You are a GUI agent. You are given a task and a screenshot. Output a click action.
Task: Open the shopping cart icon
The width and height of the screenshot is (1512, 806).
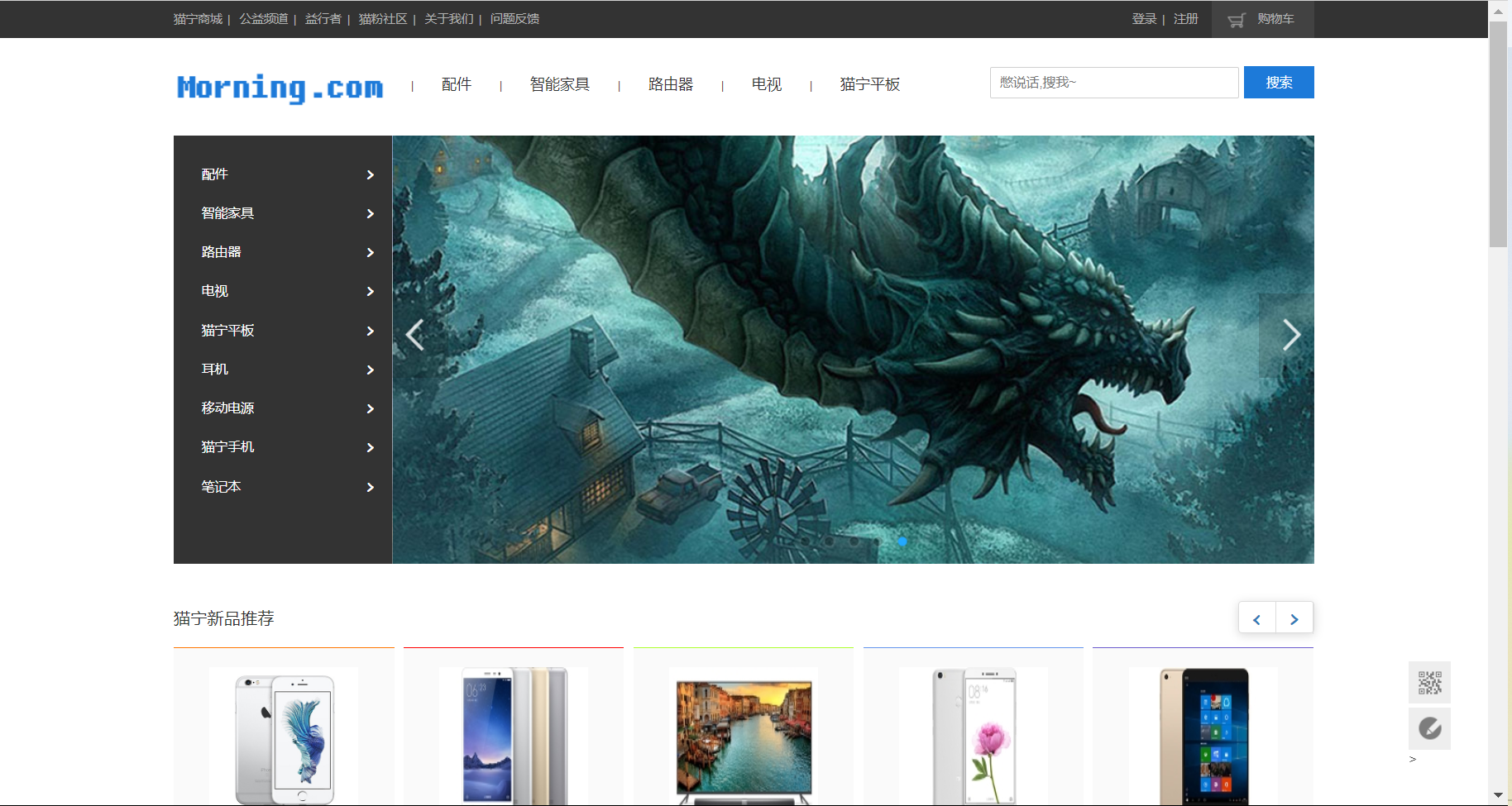click(1236, 20)
